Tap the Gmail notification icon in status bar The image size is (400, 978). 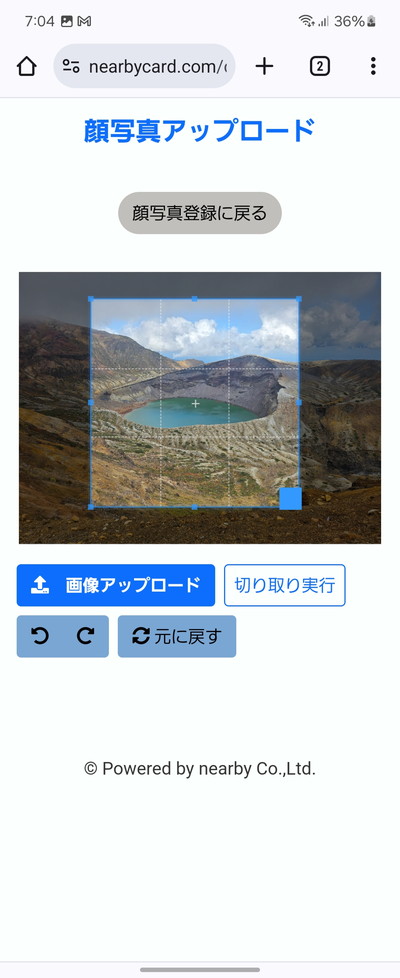coord(84,21)
